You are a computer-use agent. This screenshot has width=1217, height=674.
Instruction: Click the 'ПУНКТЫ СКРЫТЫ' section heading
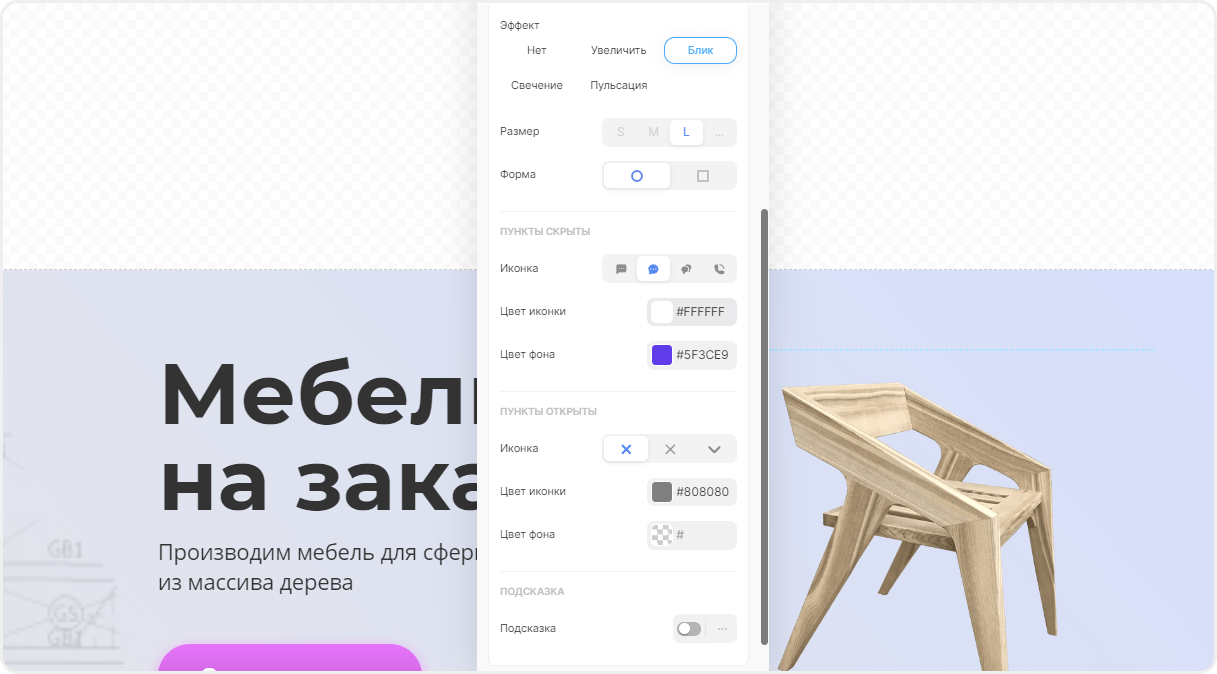(545, 232)
